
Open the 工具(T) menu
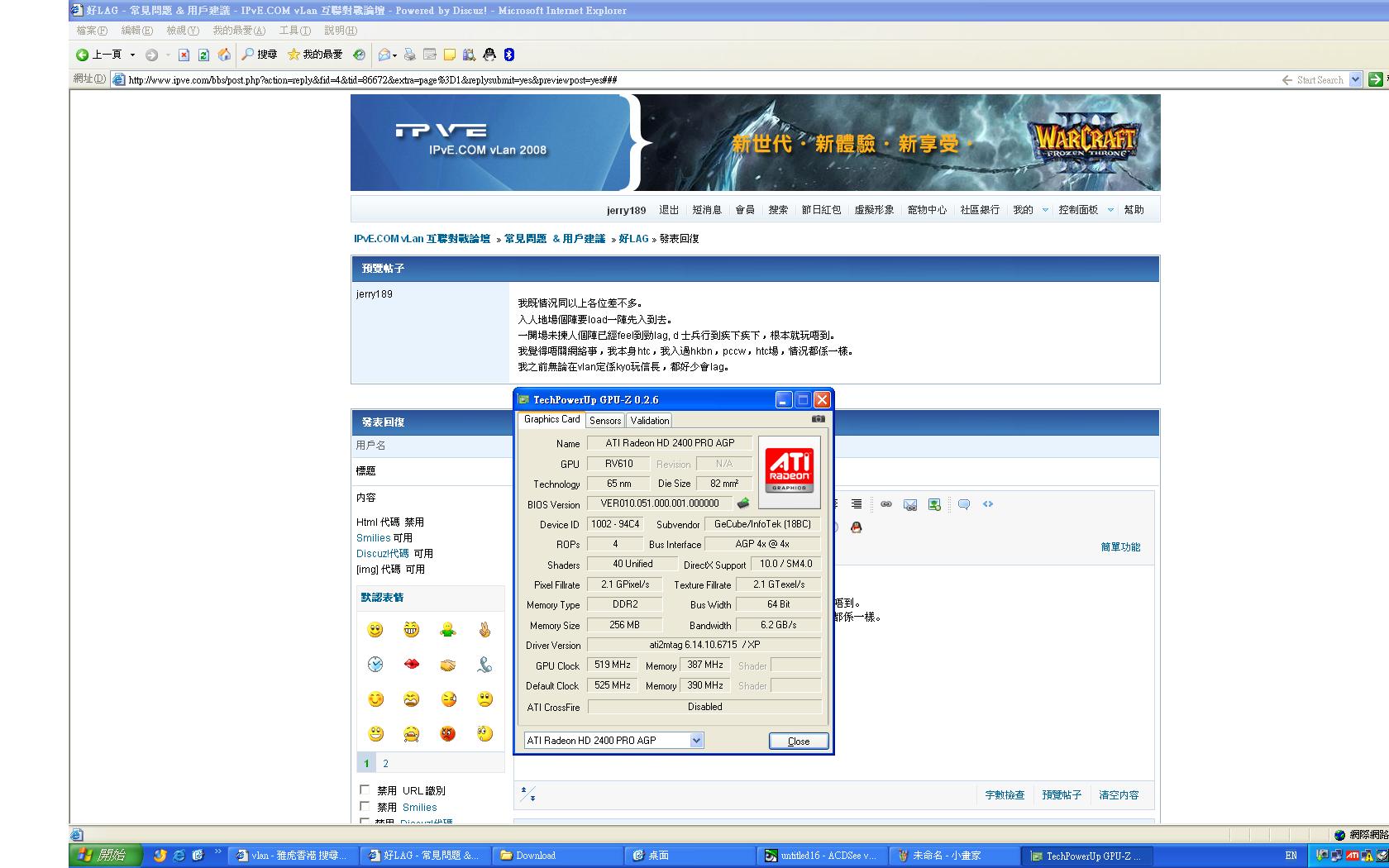tap(294, 31)
